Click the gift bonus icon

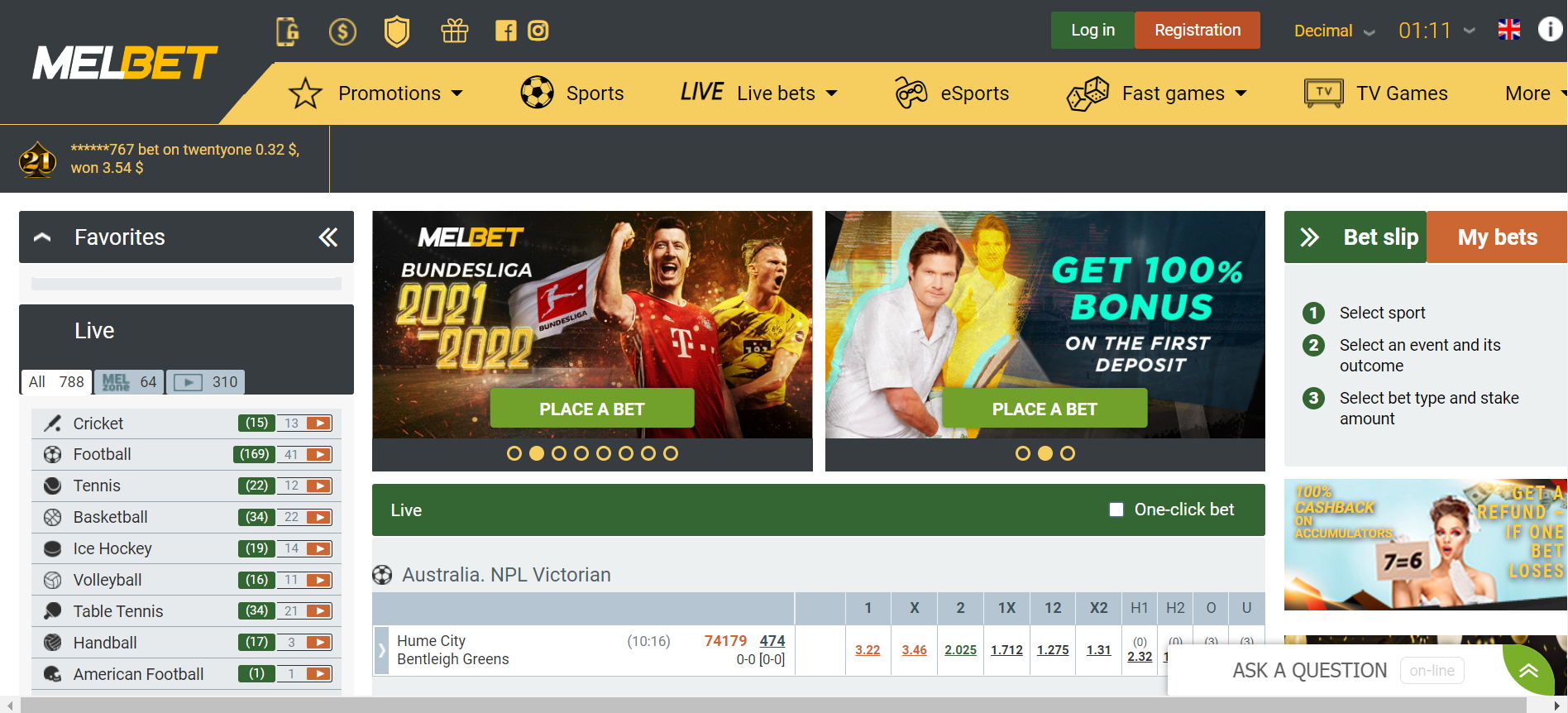[455, 31]
